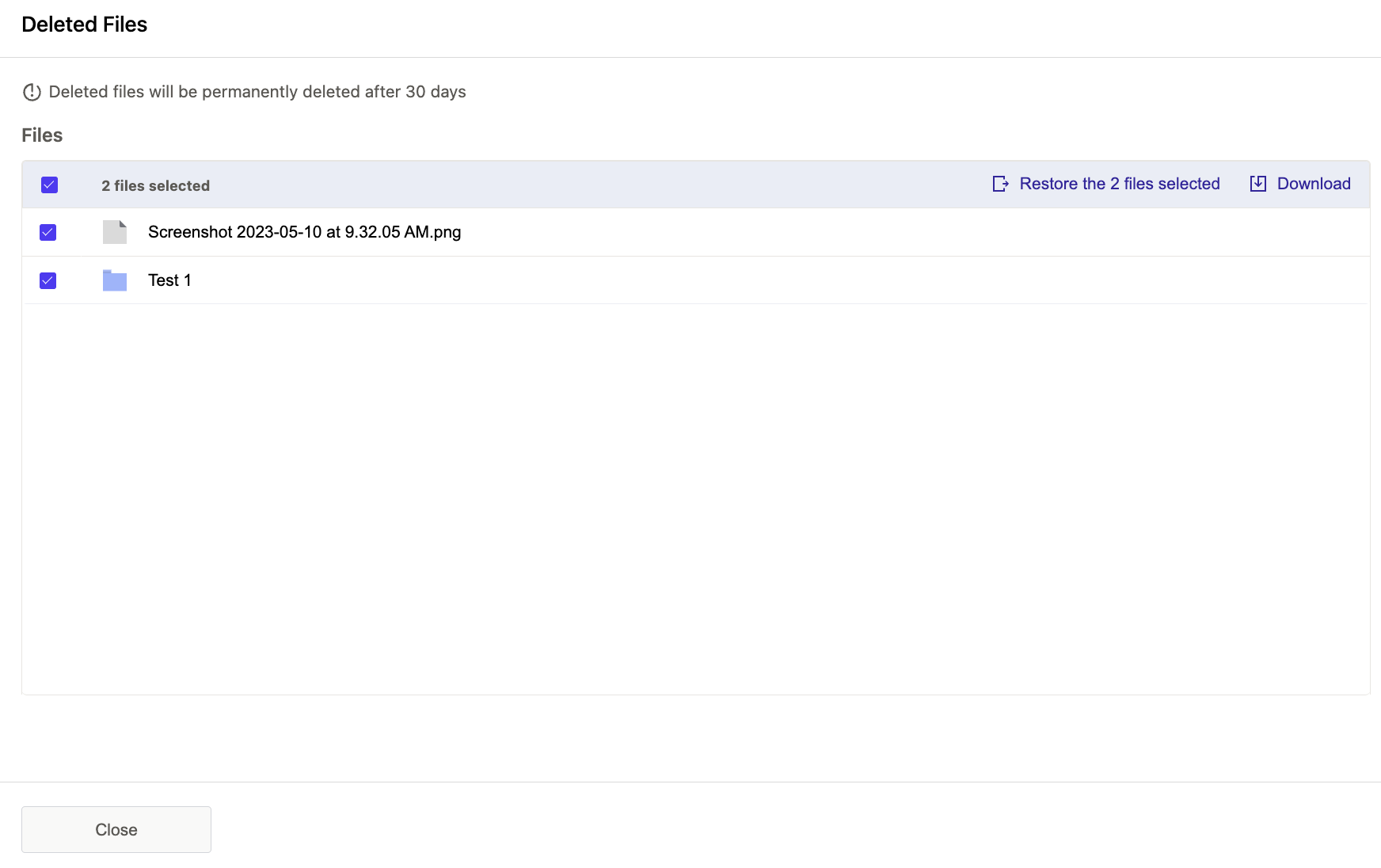Click the download arrow icon
The height and width of the screenshot is (868, 1381).
pos(1257,184)
